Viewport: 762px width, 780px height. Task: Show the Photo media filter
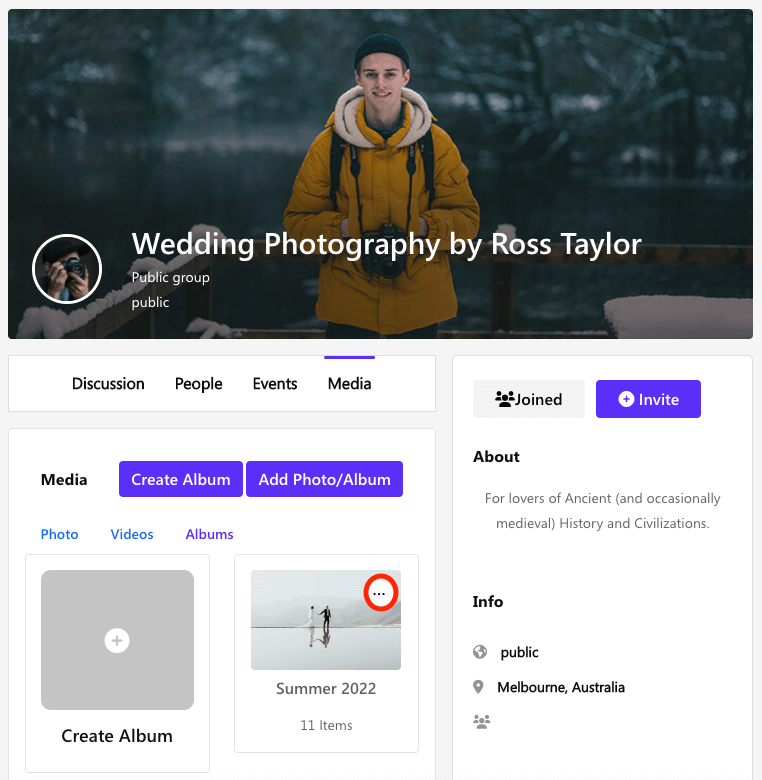(x=59, y=534)
